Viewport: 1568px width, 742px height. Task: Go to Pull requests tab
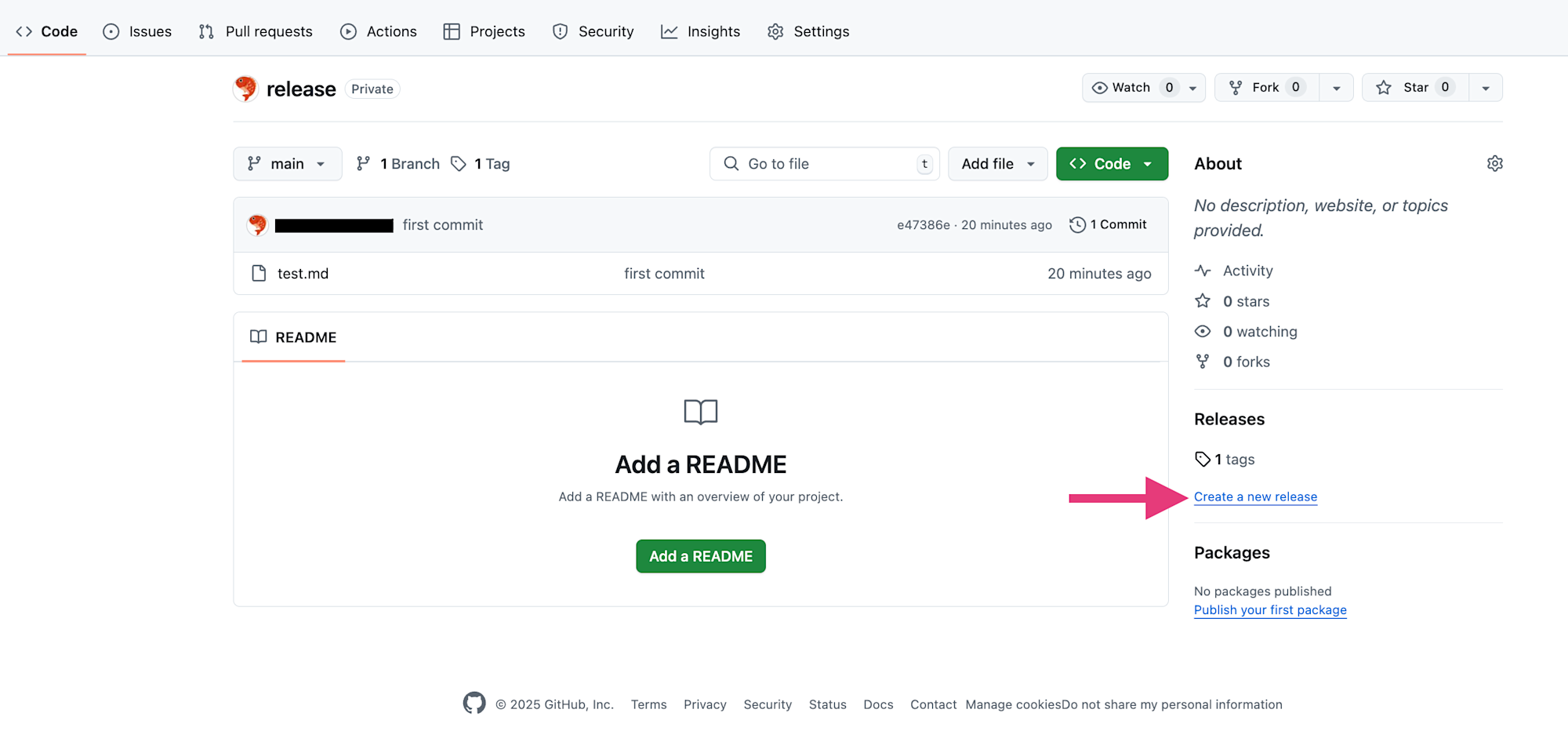[256, 31]
